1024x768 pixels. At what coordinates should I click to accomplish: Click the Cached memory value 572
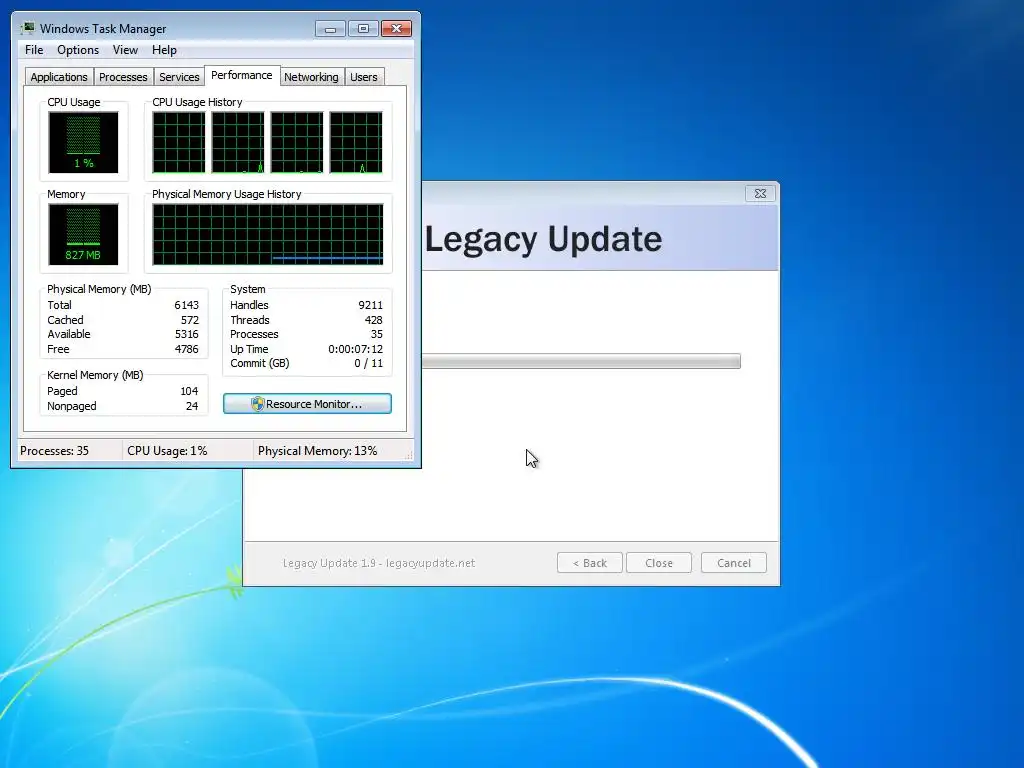pyautogui.click(x=189, y=320)
